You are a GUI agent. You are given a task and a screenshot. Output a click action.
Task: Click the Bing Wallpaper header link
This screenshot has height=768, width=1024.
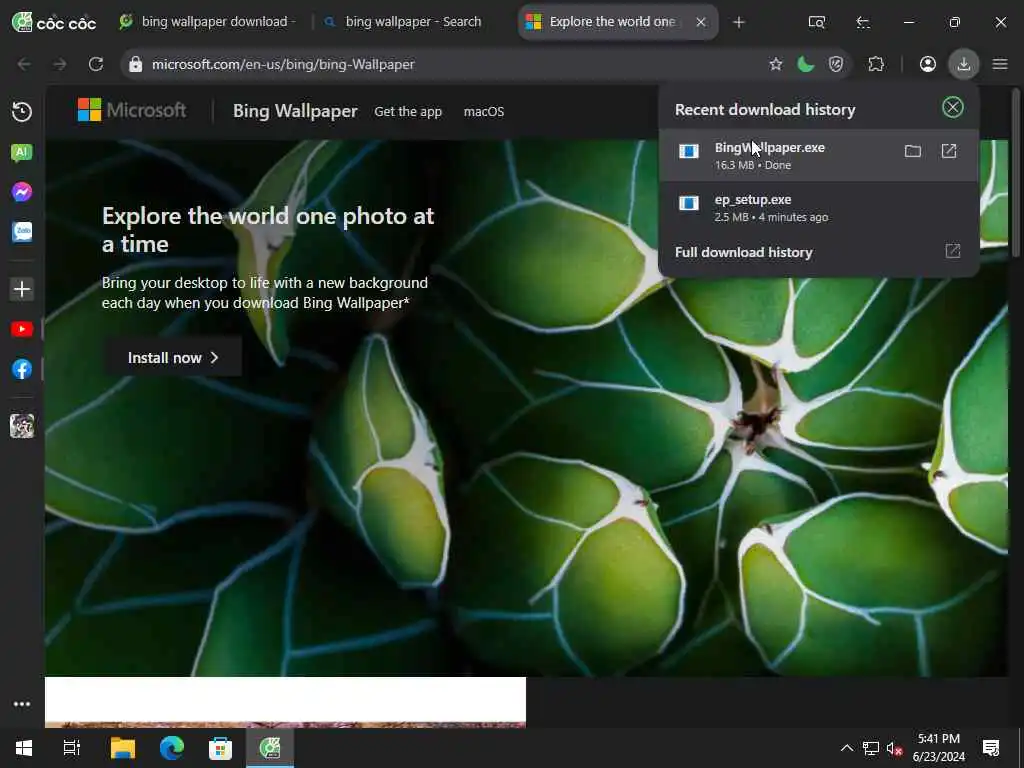(x=295, y=111)
